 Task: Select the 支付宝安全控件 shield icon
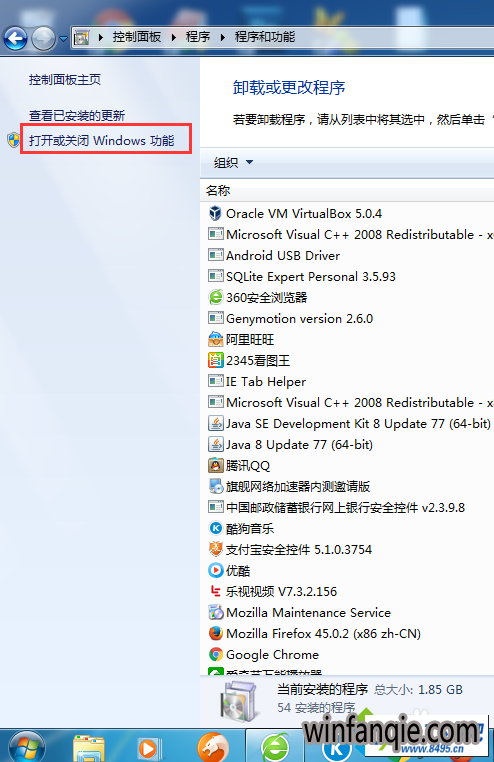pyautogui.click(x=215, y=549)
